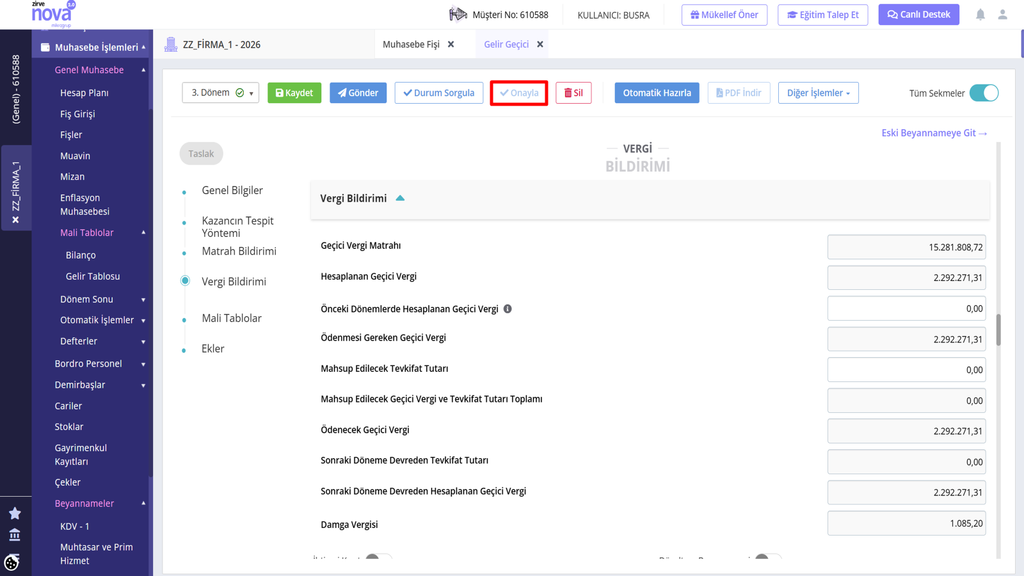Switch to the Gelir Geçici tab
1024x576 pixels.
506,44
